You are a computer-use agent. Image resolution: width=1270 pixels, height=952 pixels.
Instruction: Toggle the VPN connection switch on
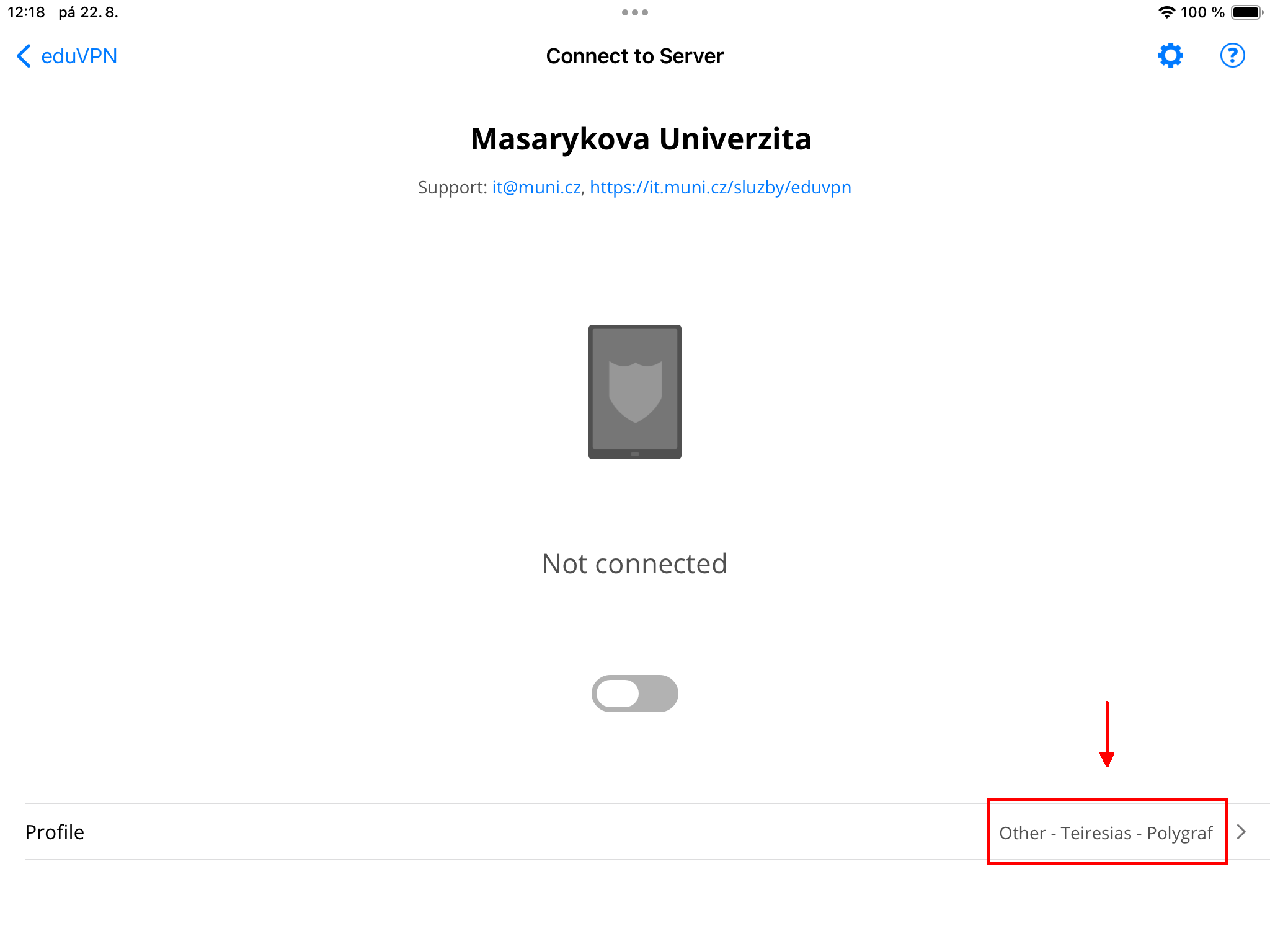634,693
